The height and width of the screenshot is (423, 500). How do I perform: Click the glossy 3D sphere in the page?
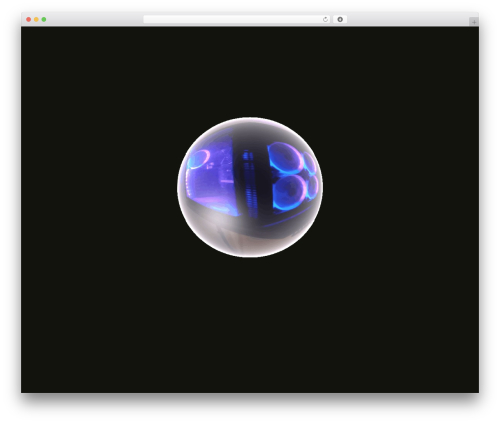[250, 187]
